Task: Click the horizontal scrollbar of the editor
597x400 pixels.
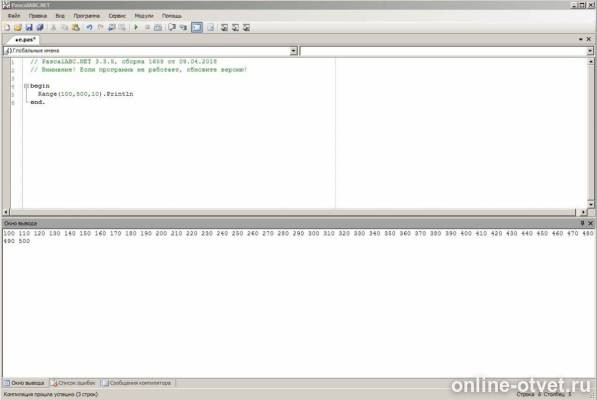Action: (292, 212)
